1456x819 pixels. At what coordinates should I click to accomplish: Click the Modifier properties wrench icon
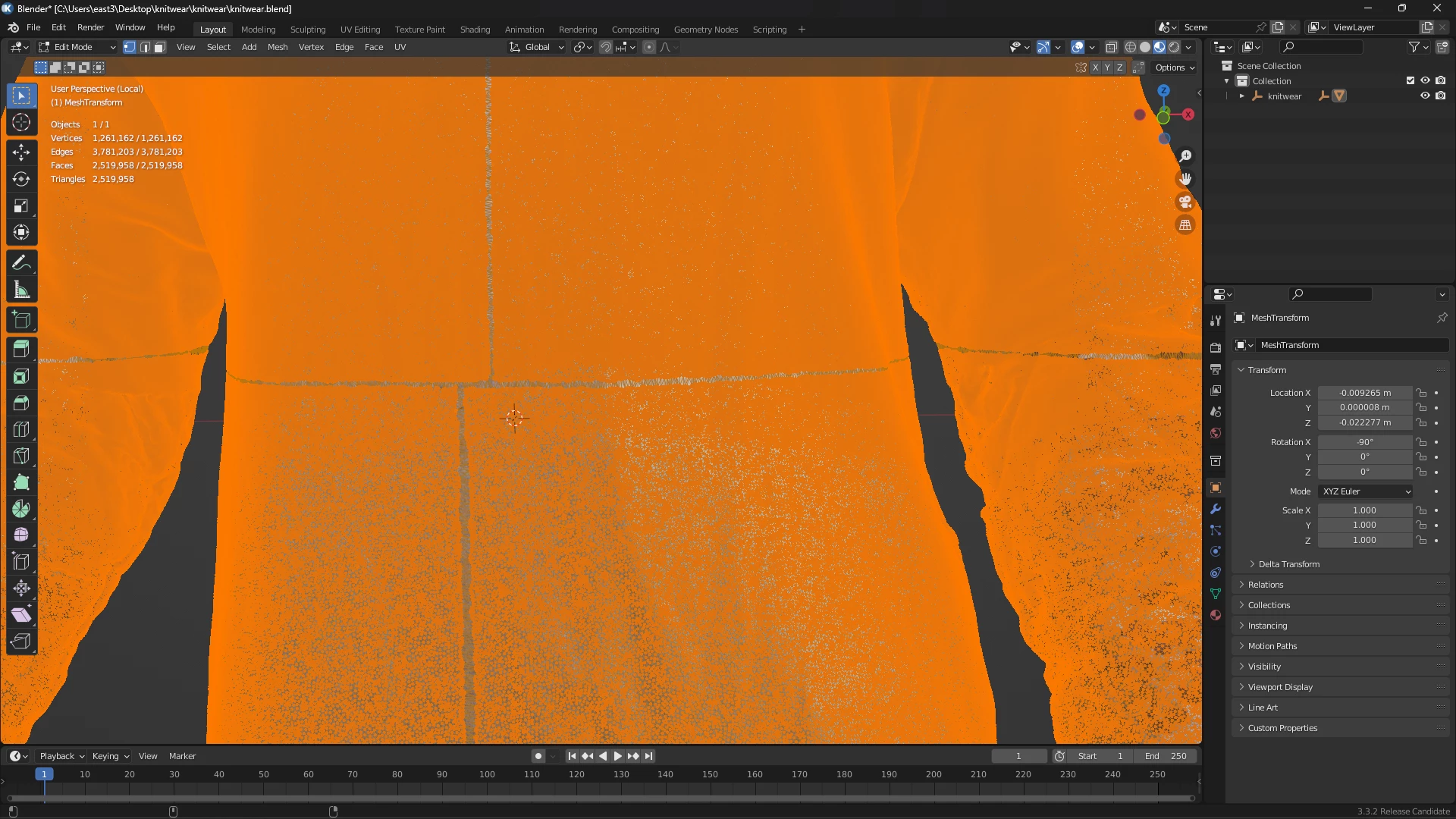[x=1216, y=509]
